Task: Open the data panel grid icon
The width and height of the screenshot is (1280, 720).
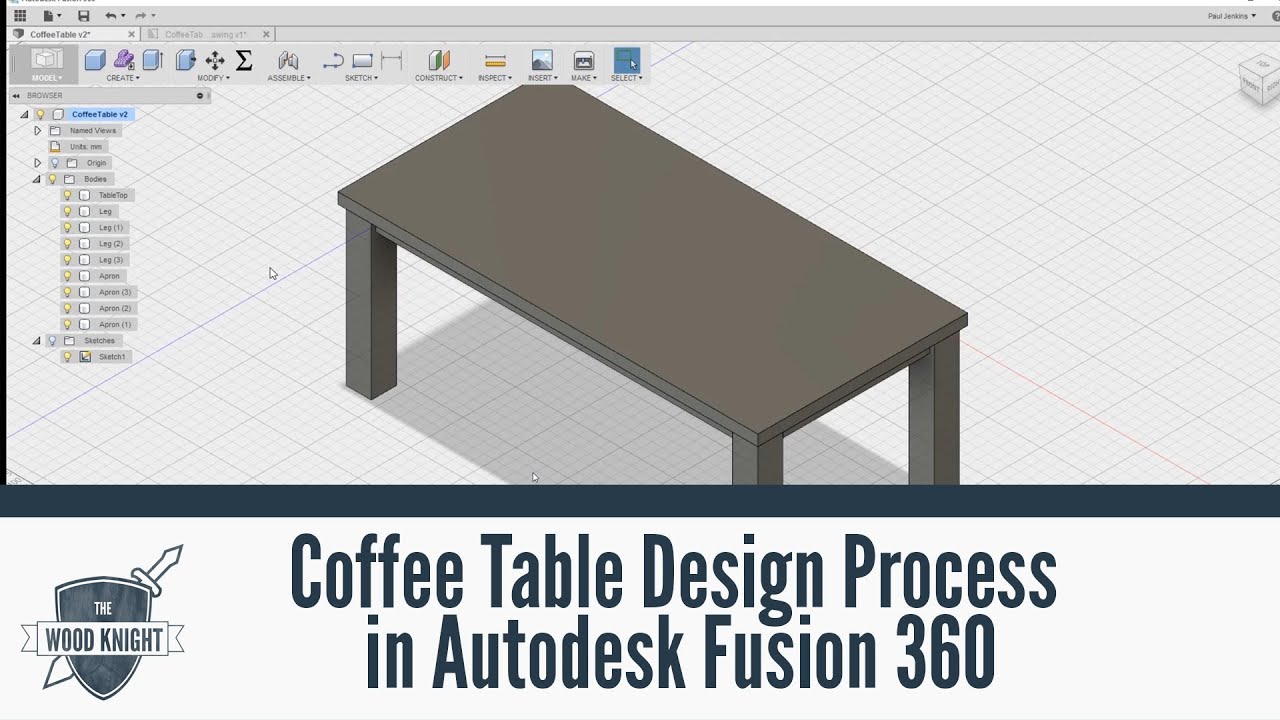Action: (x=20, y=16)
